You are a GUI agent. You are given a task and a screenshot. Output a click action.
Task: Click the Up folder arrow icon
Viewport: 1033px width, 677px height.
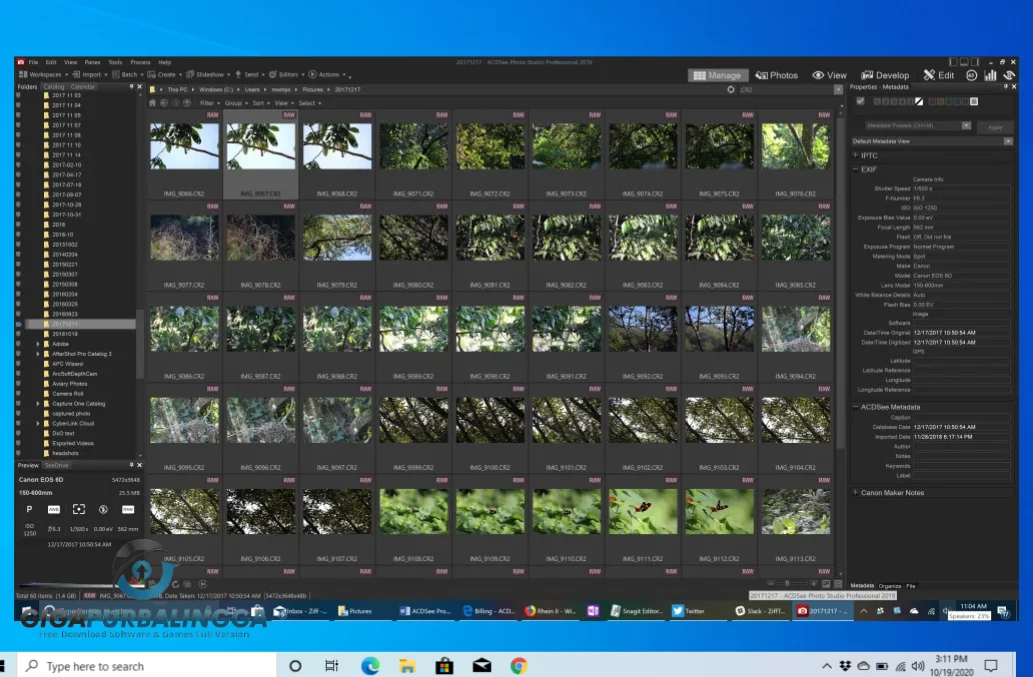(x=187, y=103)
